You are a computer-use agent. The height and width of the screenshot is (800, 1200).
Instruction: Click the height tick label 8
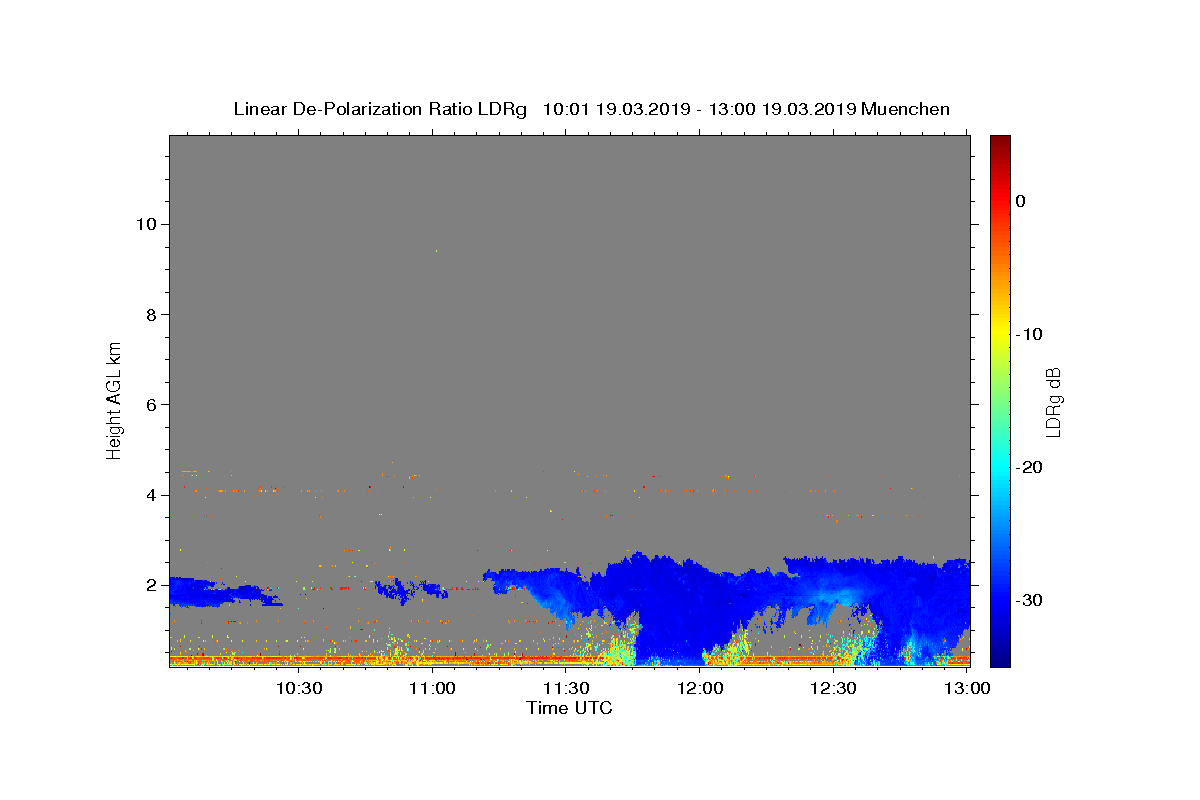point(152,315)
